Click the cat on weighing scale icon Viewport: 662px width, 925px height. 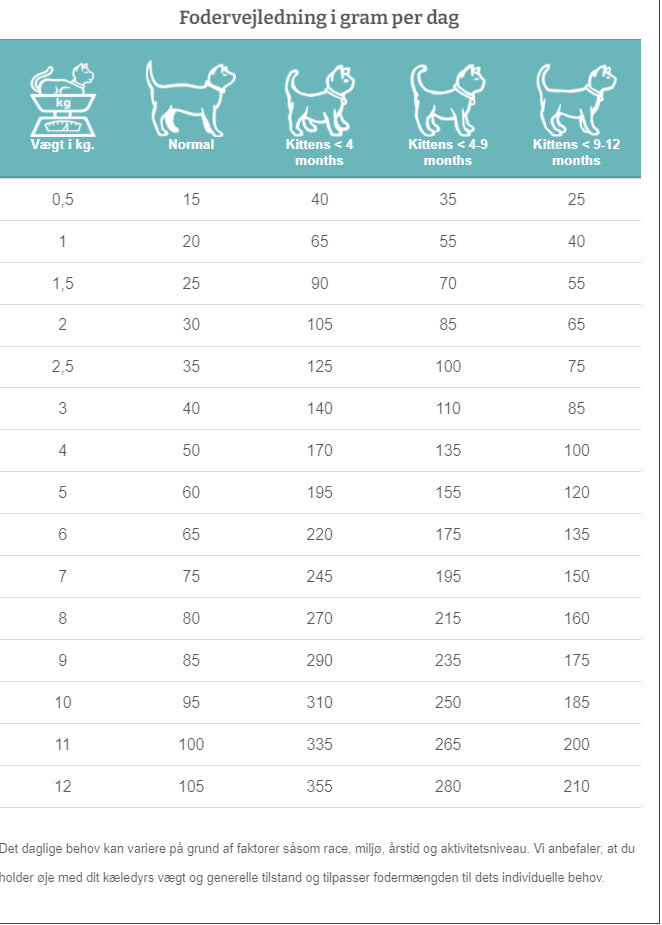point(62,100)
